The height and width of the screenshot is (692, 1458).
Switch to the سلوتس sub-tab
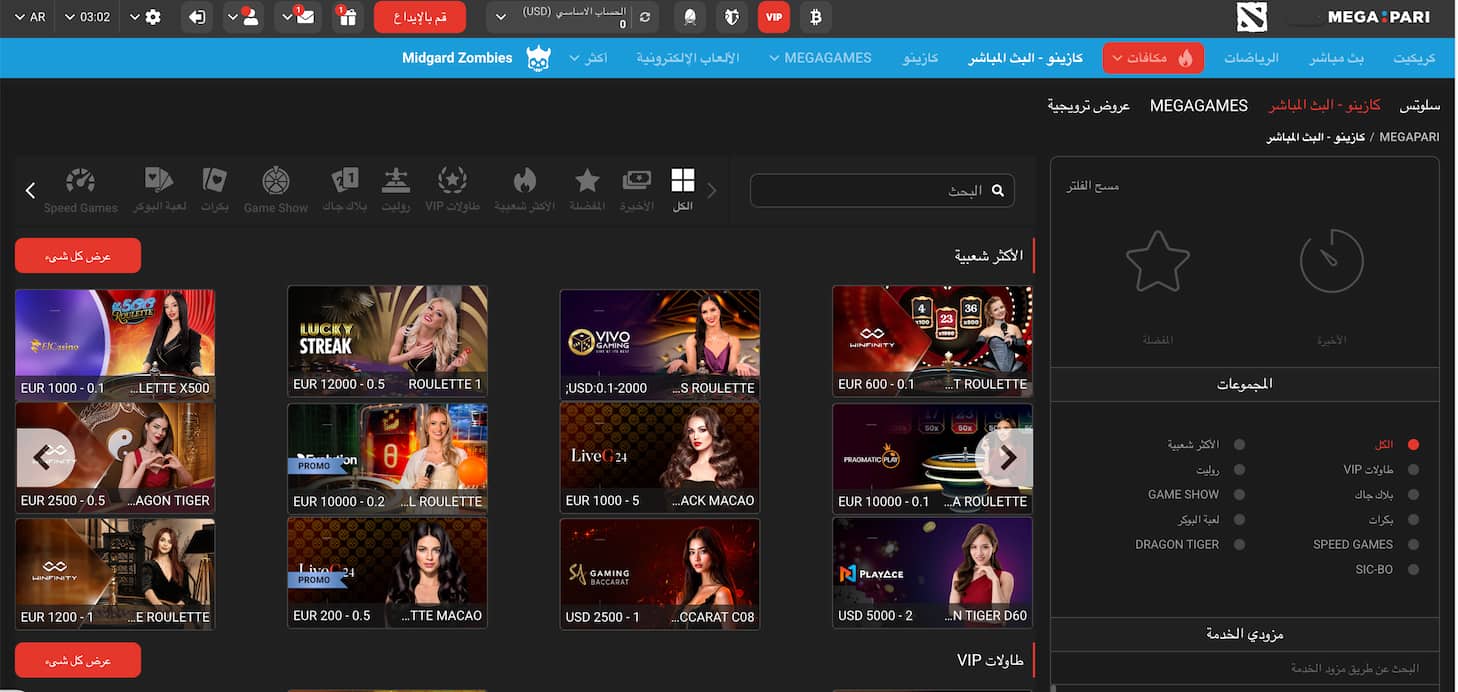(1420, 105)
